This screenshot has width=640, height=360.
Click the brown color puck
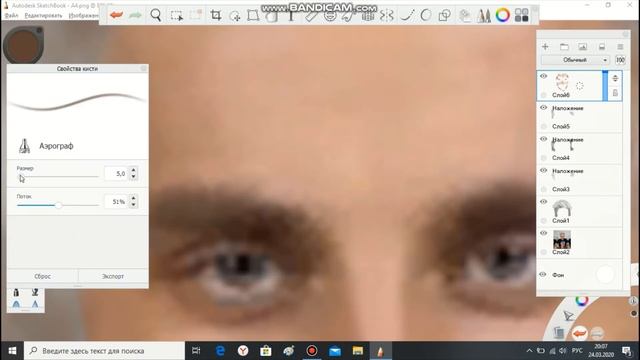[23, 45]
